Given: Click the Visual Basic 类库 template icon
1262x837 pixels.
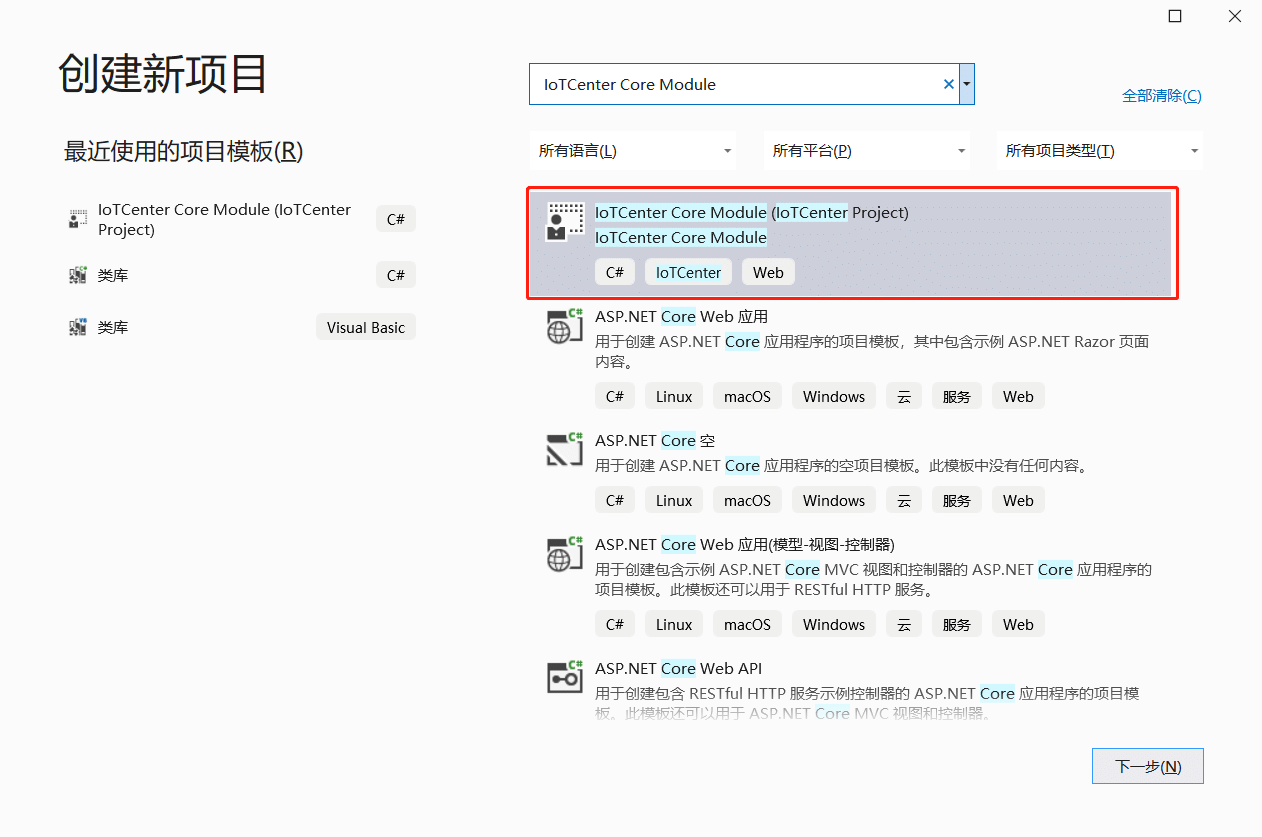Looking at the screenshot, I should tap(78, 327).
